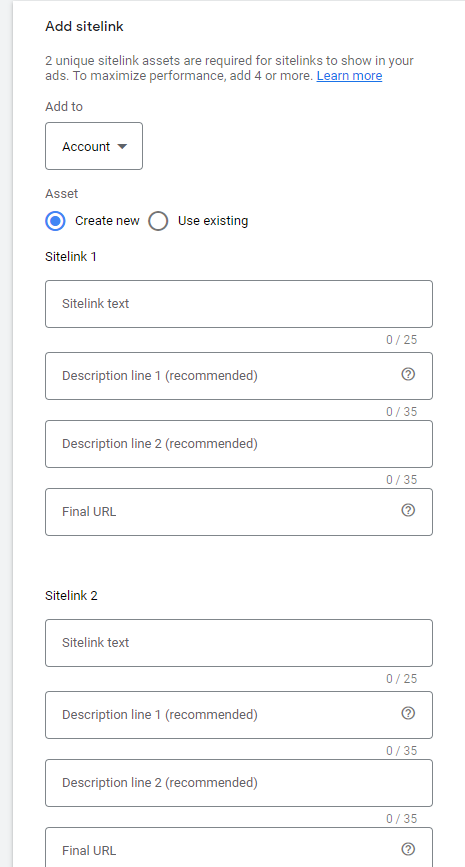Focus the Sitelink 2 Final URL field
Viewport: 465px width, 867px height.
tap(239, 847)
